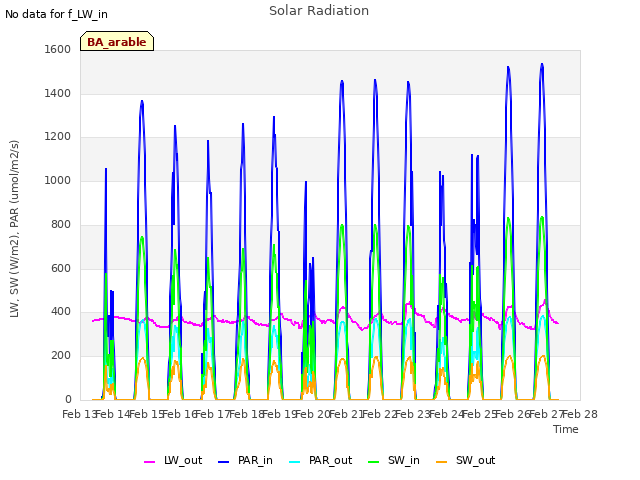This screenshot has height=480, width=640.
Task: Click the orange SW_out legend swatch
Action: (442, 462)
